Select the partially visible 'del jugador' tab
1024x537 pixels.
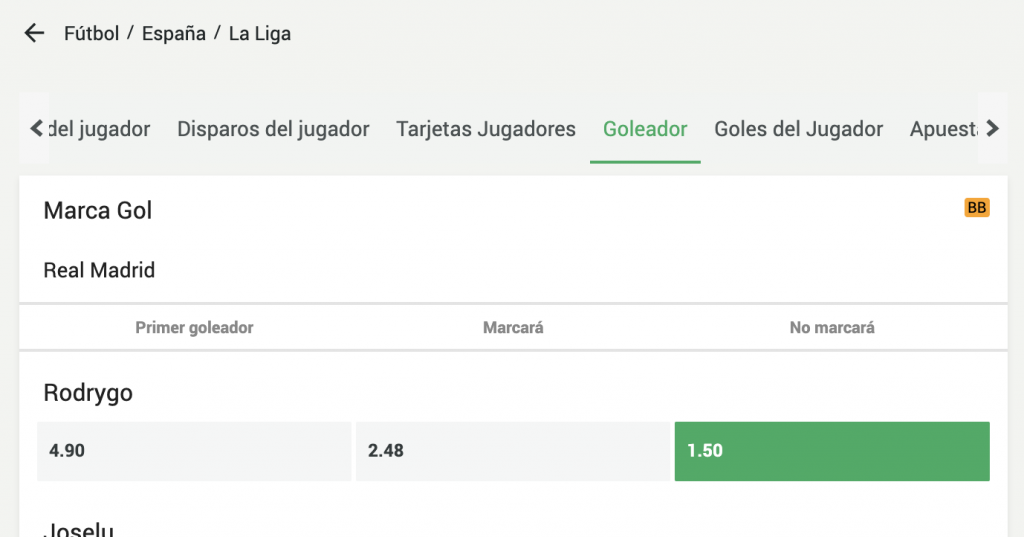[100, 129]
